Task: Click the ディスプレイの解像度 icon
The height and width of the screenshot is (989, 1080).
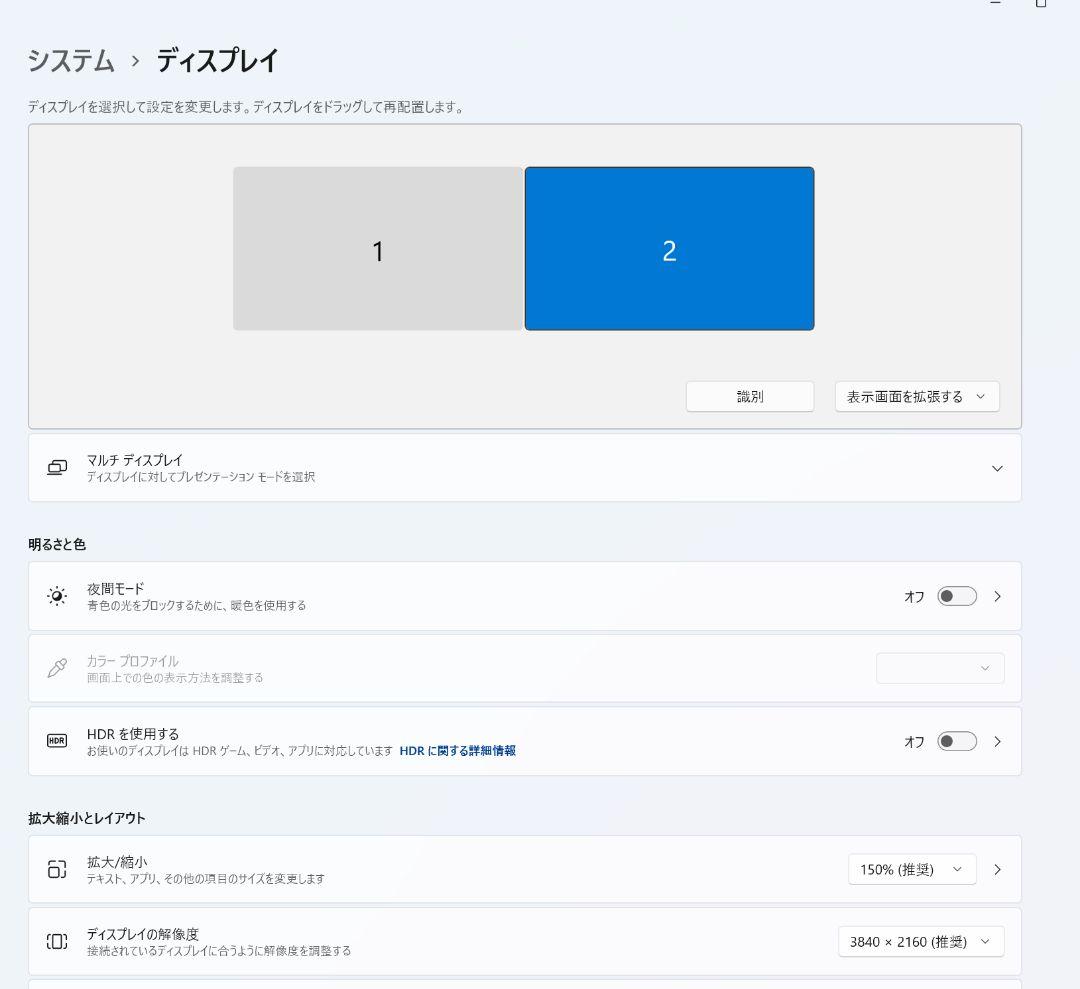Action: [57, 941]
